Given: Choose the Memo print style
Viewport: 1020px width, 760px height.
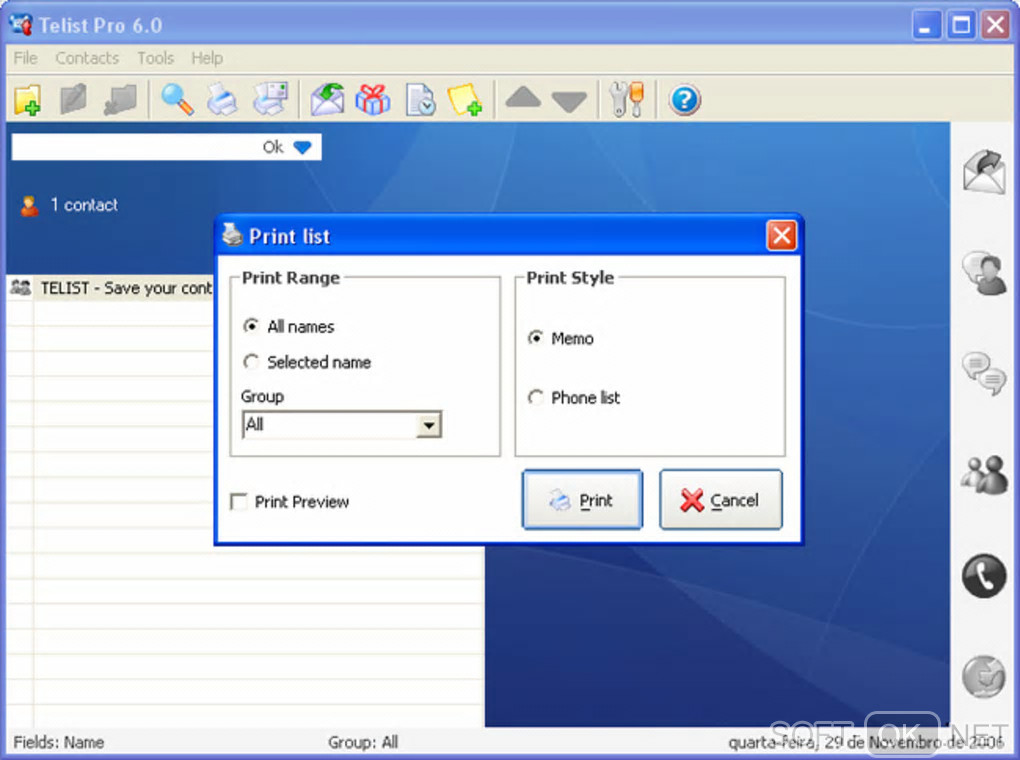Looking at the screenshot, I should tap(535, 337).
